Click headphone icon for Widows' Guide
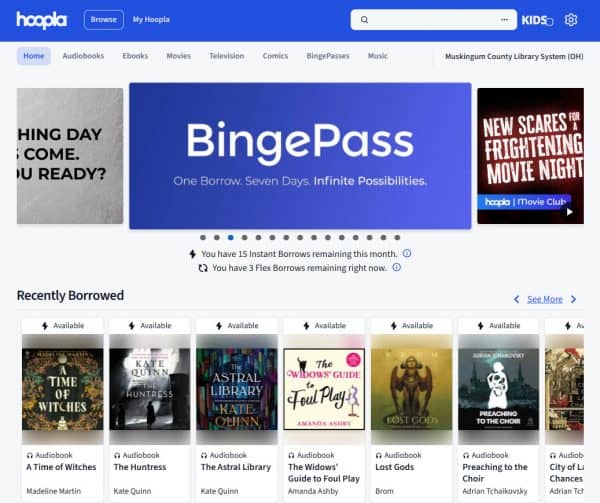The image size is (600, 503). [x=291, y=456]
